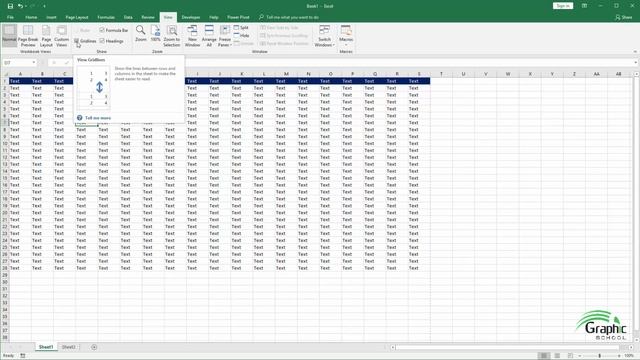Open the Help ribbon tab
Image resolution: width=640 pixels, height=360 pixels.
tap(213, 17)
